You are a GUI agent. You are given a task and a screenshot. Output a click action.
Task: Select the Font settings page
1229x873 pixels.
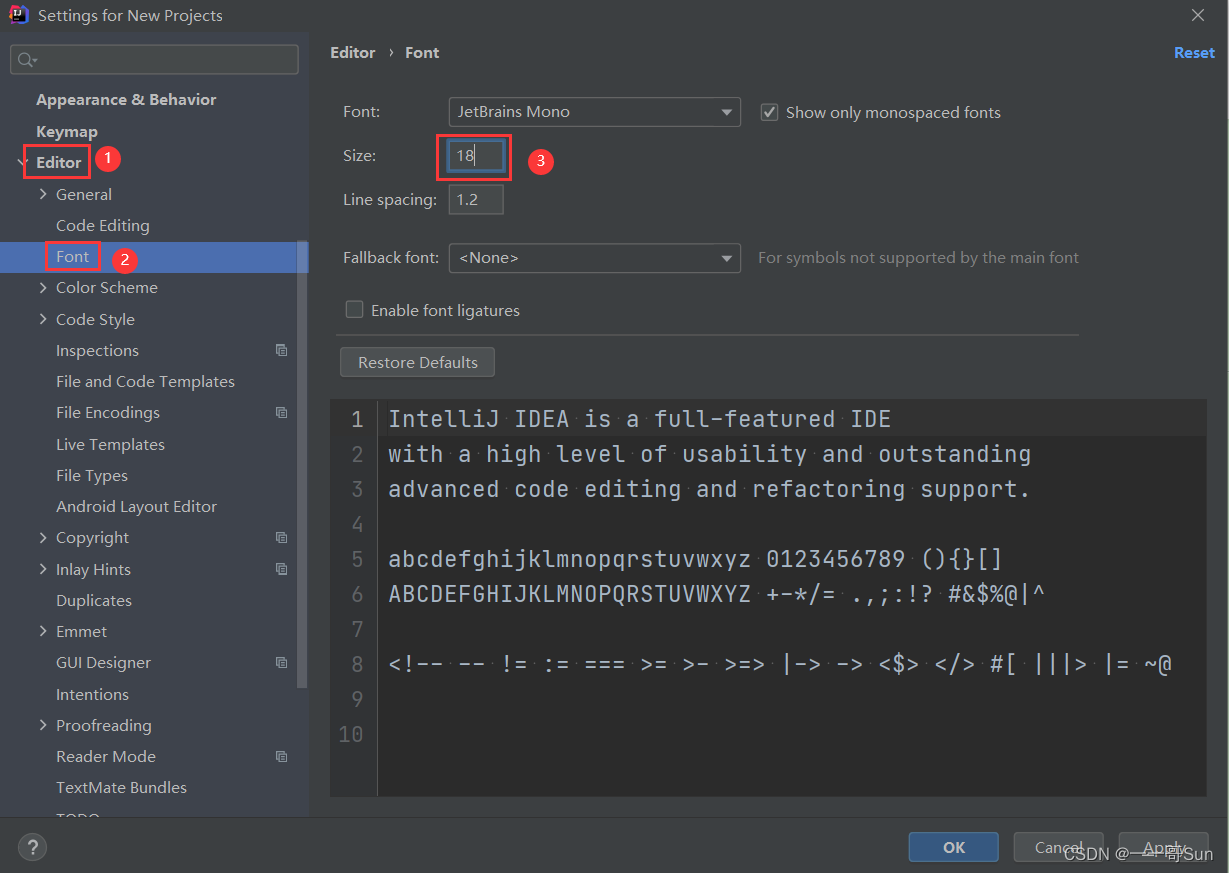coord(73,256)
